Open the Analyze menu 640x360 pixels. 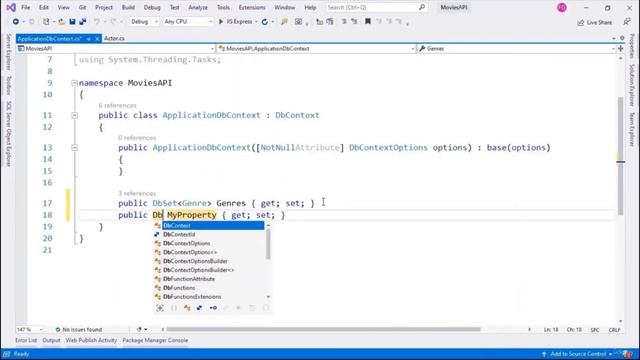[198, 7]
